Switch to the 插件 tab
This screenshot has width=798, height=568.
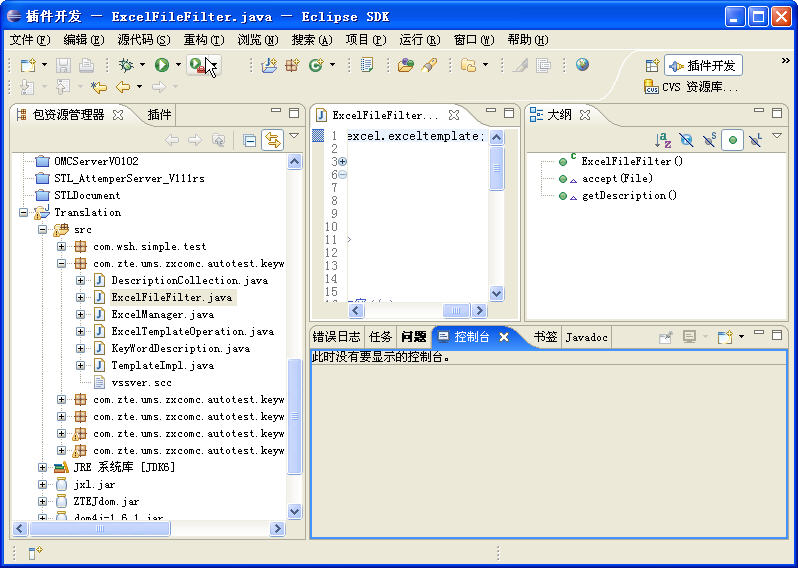(159, 115)
